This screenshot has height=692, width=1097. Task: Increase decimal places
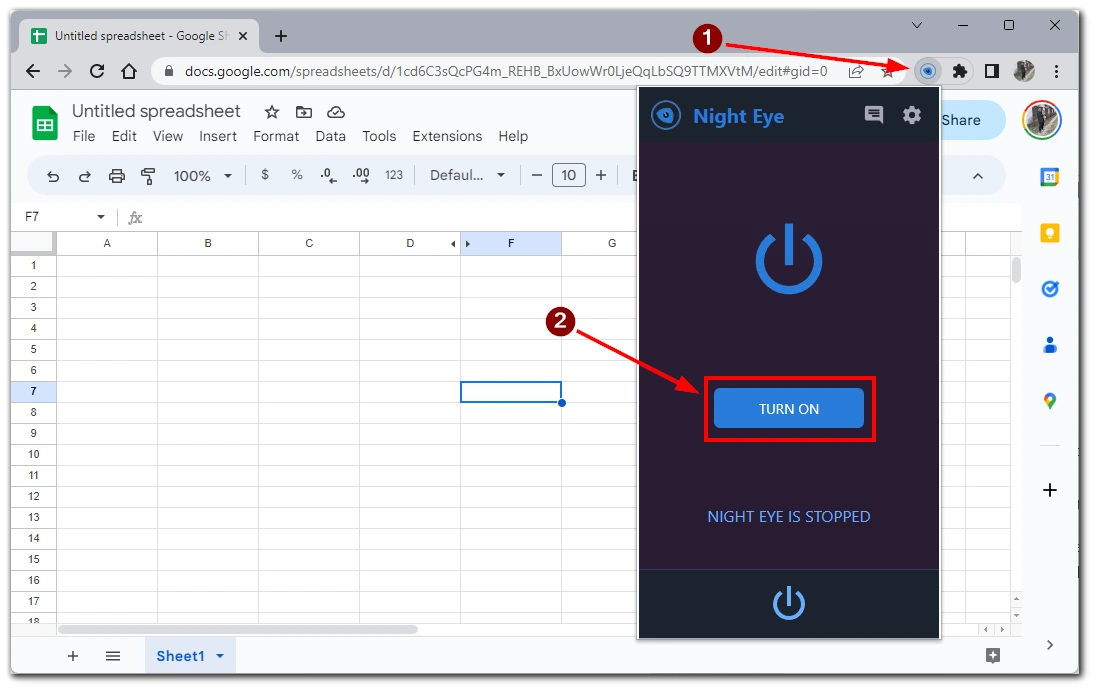(x=361, y=176)
